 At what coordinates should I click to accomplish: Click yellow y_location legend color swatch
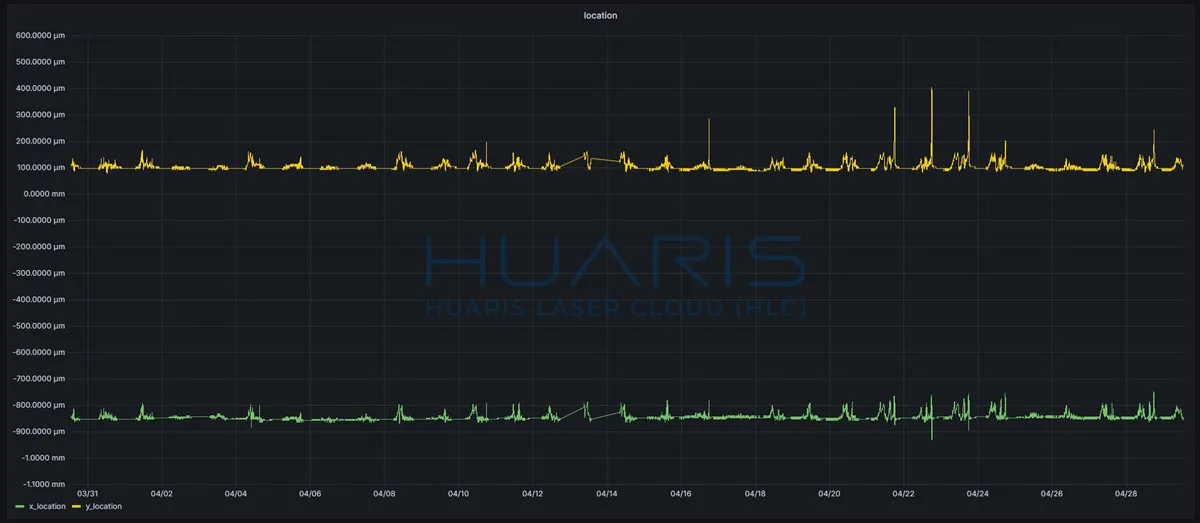tap(77, 507)
